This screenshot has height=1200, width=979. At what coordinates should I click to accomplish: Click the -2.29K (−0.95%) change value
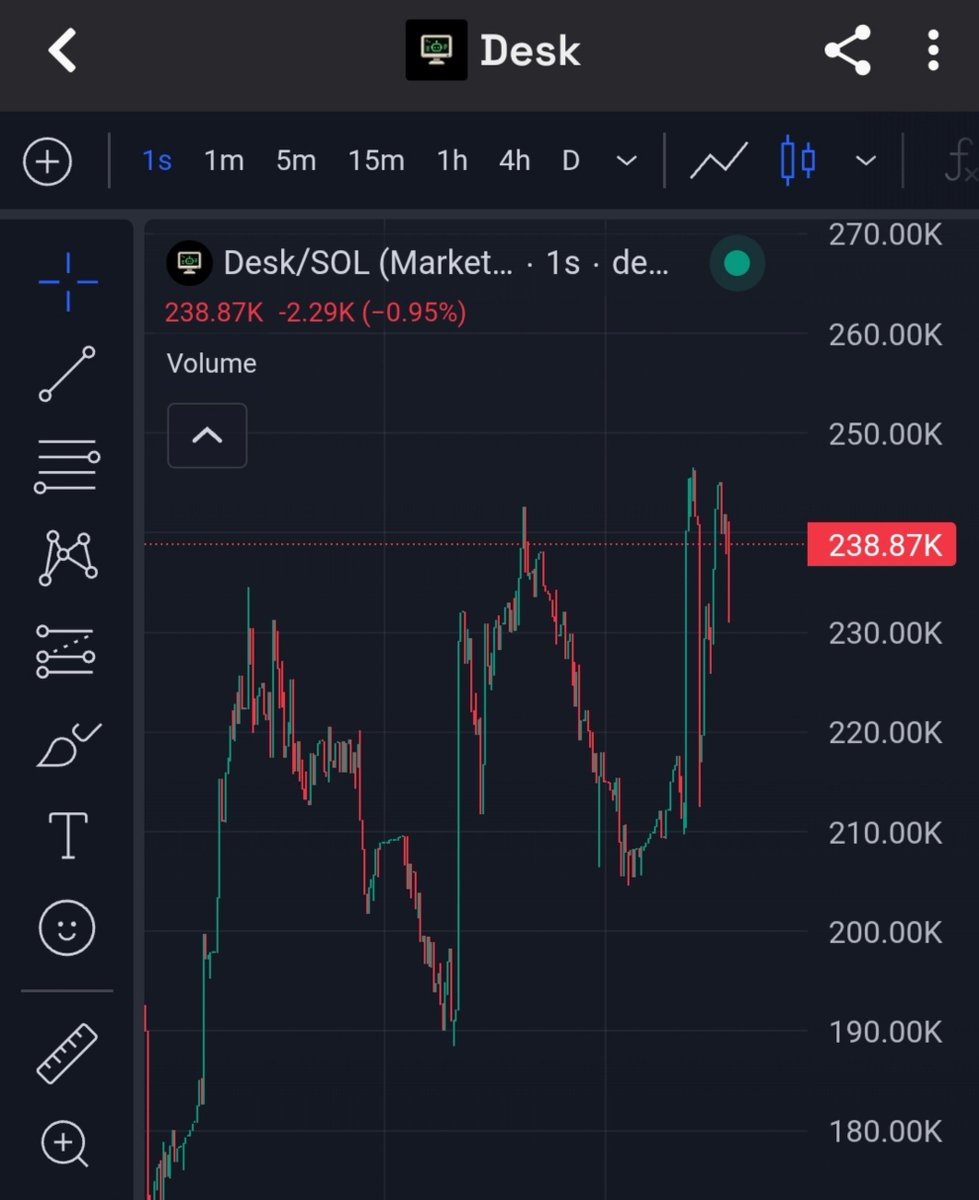pyautogui.click(x=372, y=313)
